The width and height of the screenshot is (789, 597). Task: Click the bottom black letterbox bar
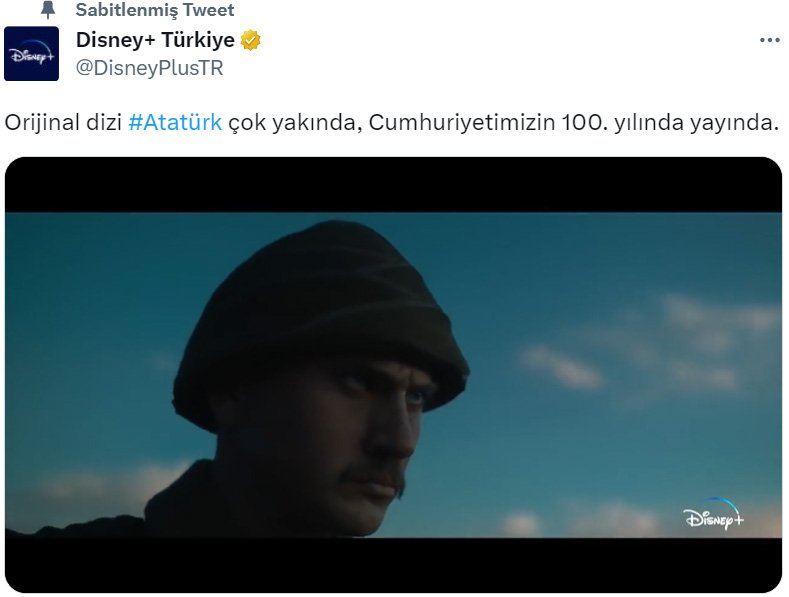(393, 565)
